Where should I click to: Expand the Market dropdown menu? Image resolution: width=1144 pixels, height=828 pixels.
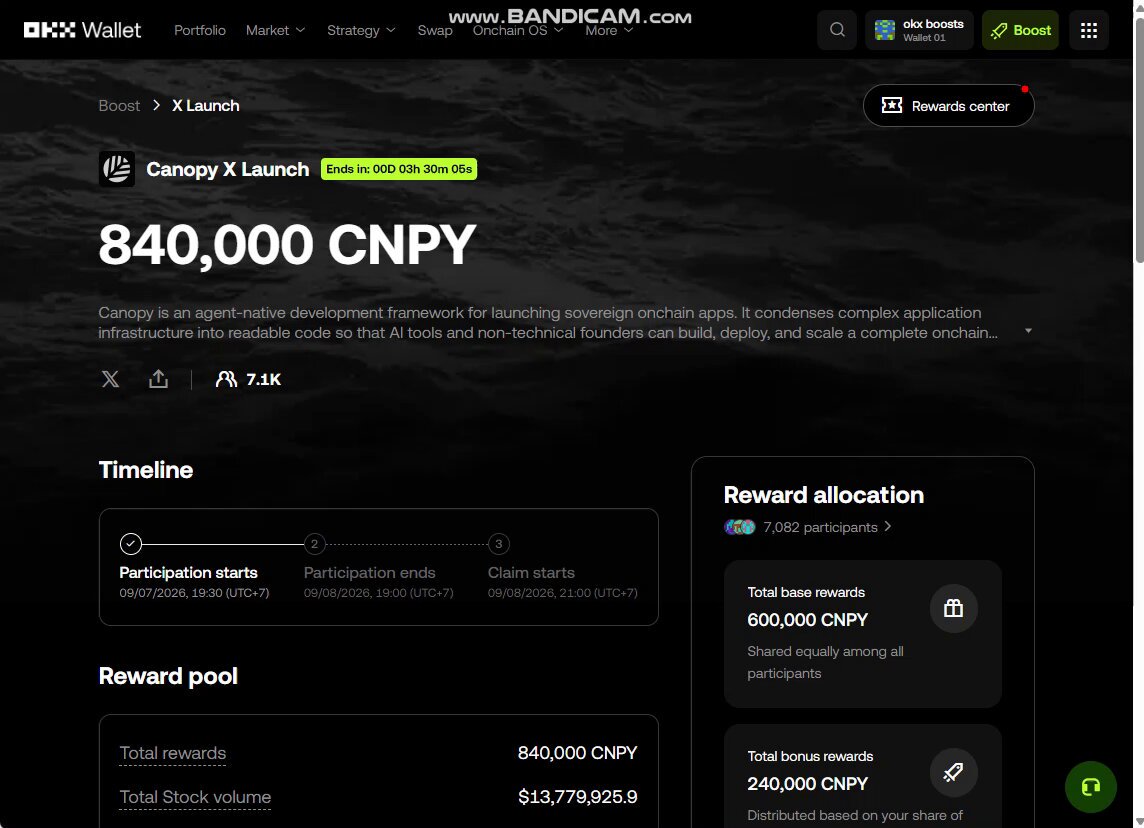[275, 30]
